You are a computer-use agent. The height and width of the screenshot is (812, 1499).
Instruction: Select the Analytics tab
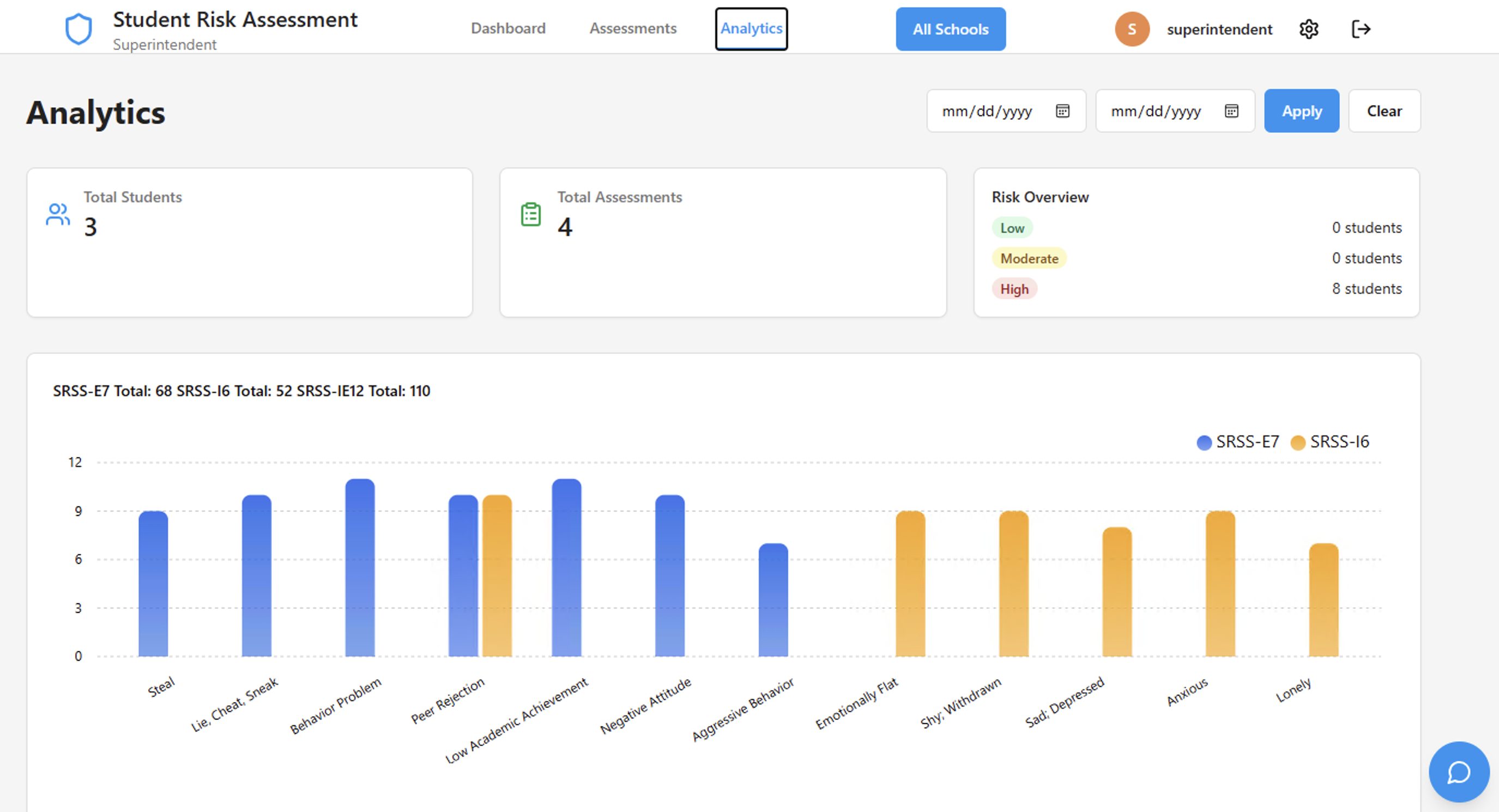click(751, 28)
